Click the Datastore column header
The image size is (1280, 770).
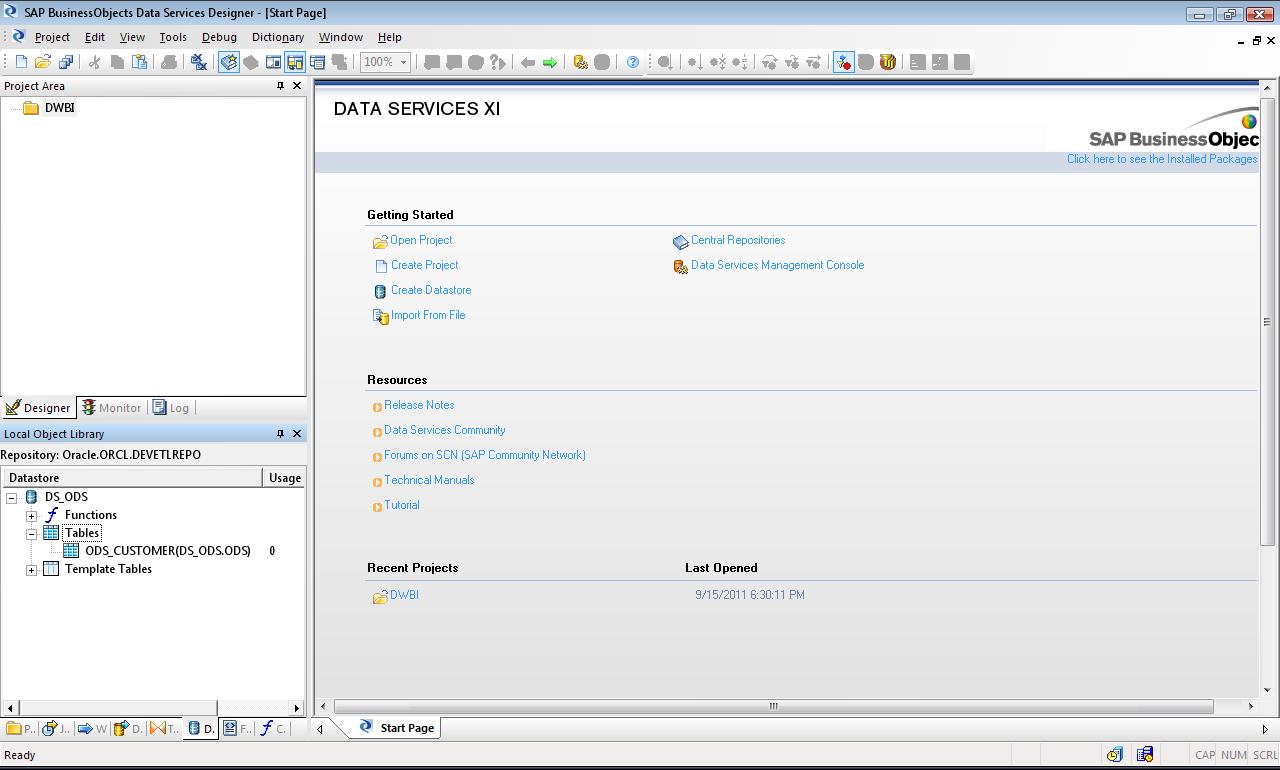pos(132,478)
